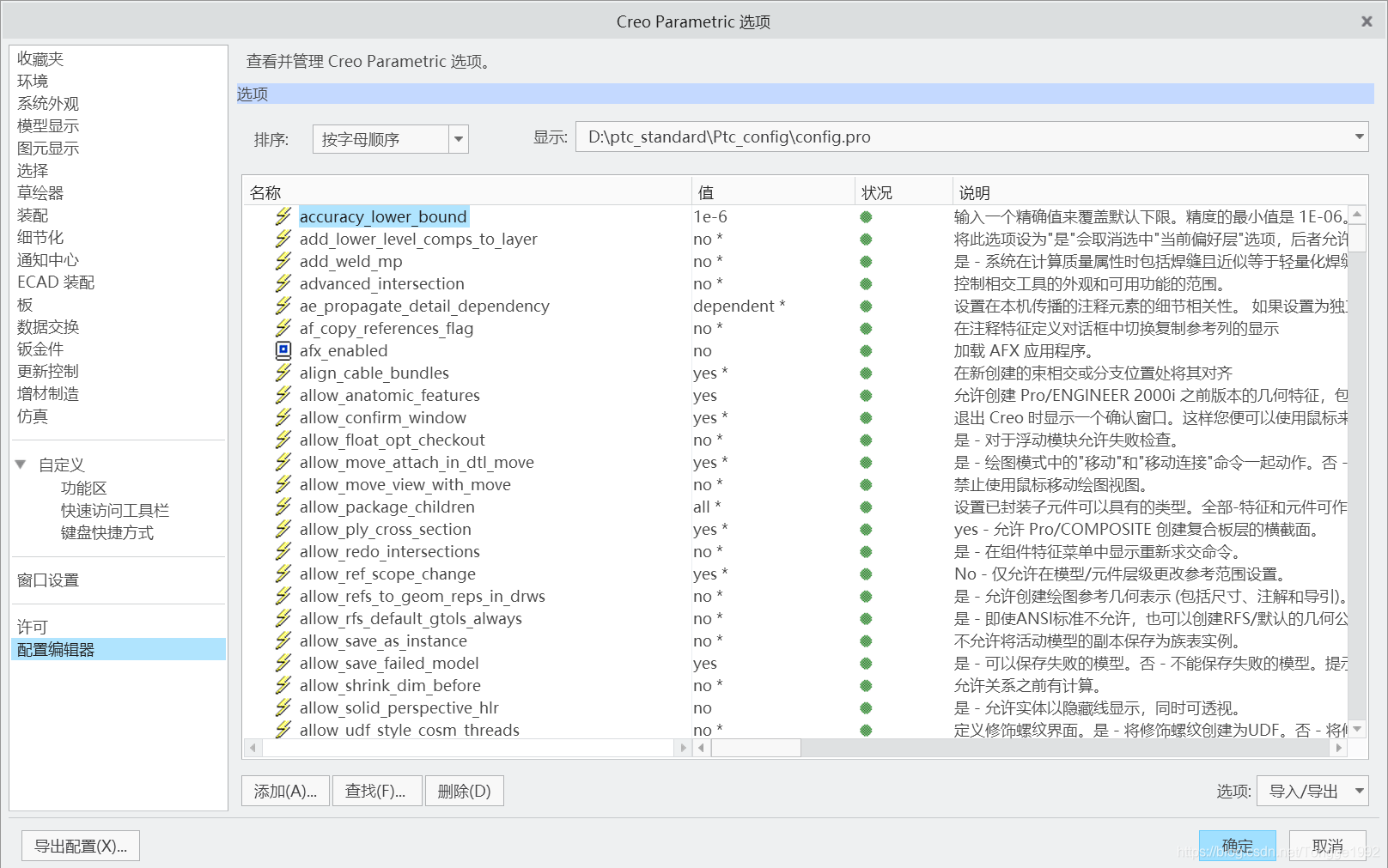Viewport: 1388px width, 868px height.
Task: Select the allow_solid_perspective_hlr row name
Action: click(399, 707)
